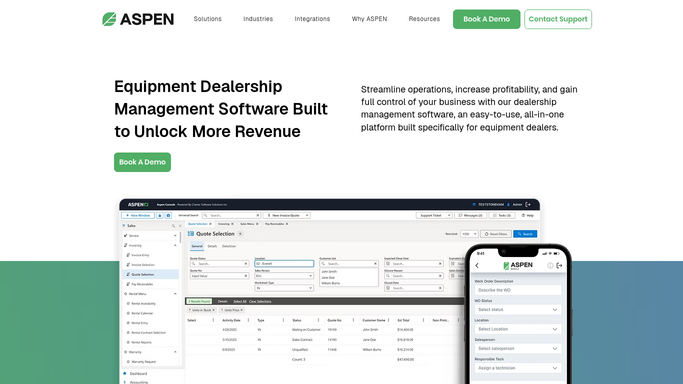The height and width of the screenshot is (384, 683).
Task: Select Invoice Selection in the sidebar
Action: click(x=143, y=265)
